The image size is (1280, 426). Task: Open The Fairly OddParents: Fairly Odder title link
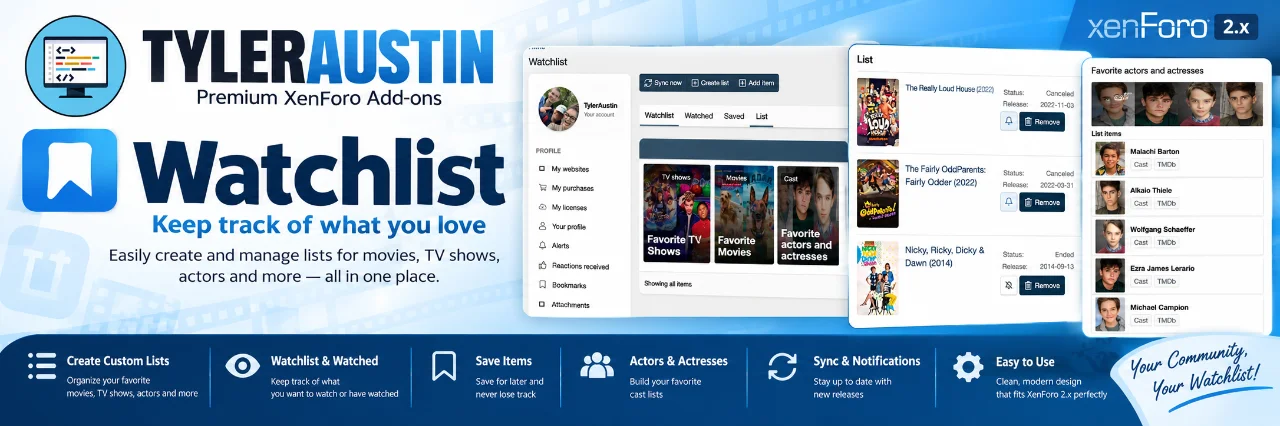pyautogui.click(x=945, y=175)
